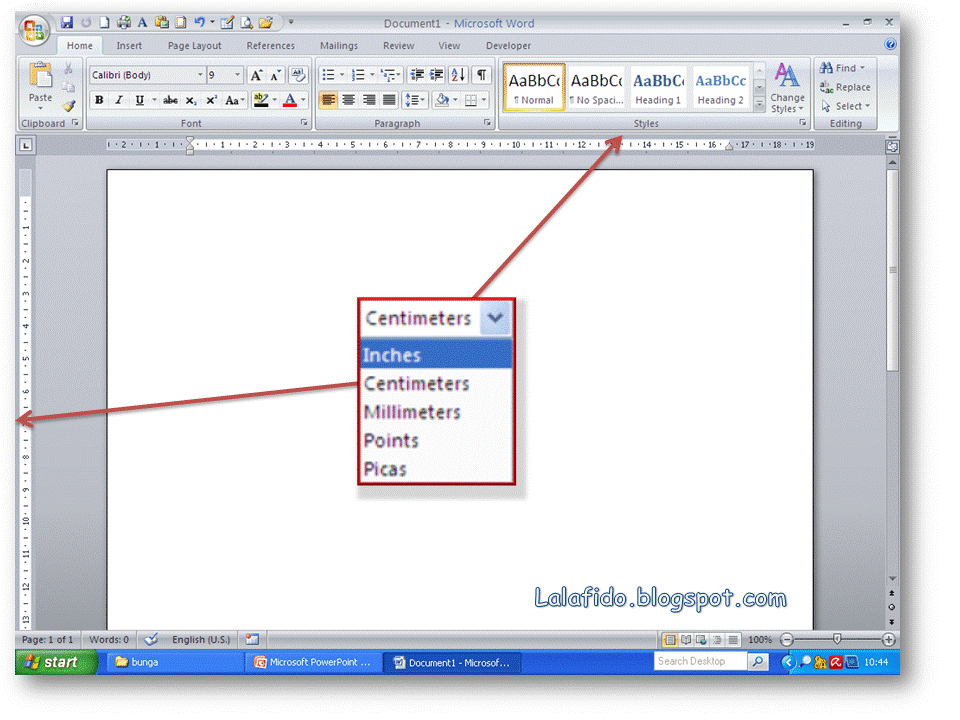Open the Mailings tab

point(339,45)
